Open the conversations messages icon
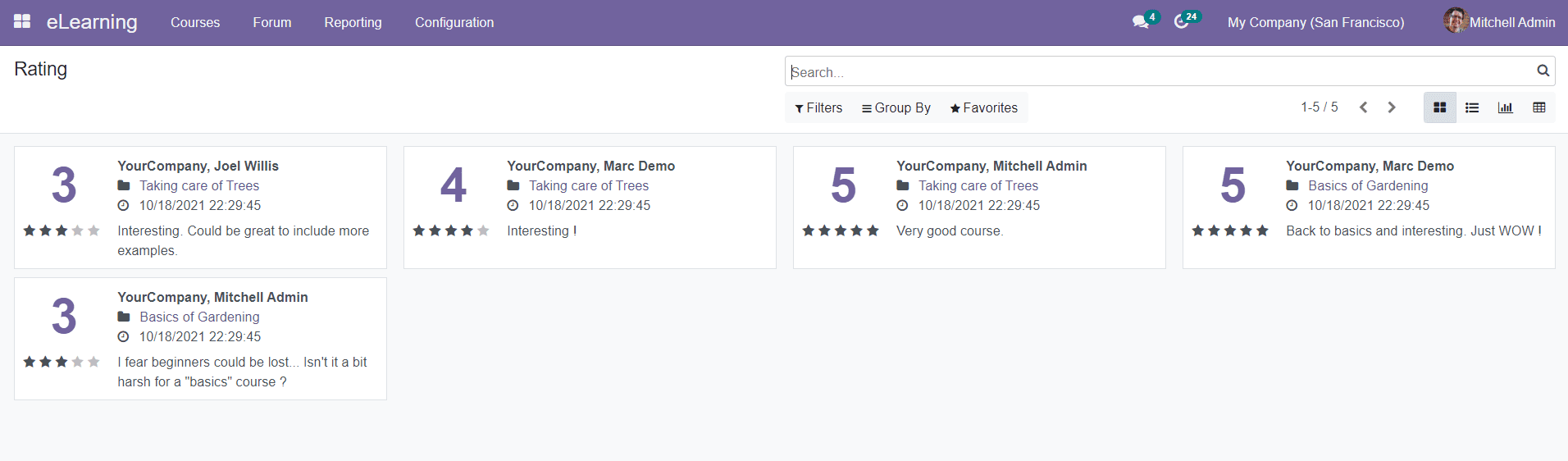The image size is (1568, 461). (x=1140, y=22)
